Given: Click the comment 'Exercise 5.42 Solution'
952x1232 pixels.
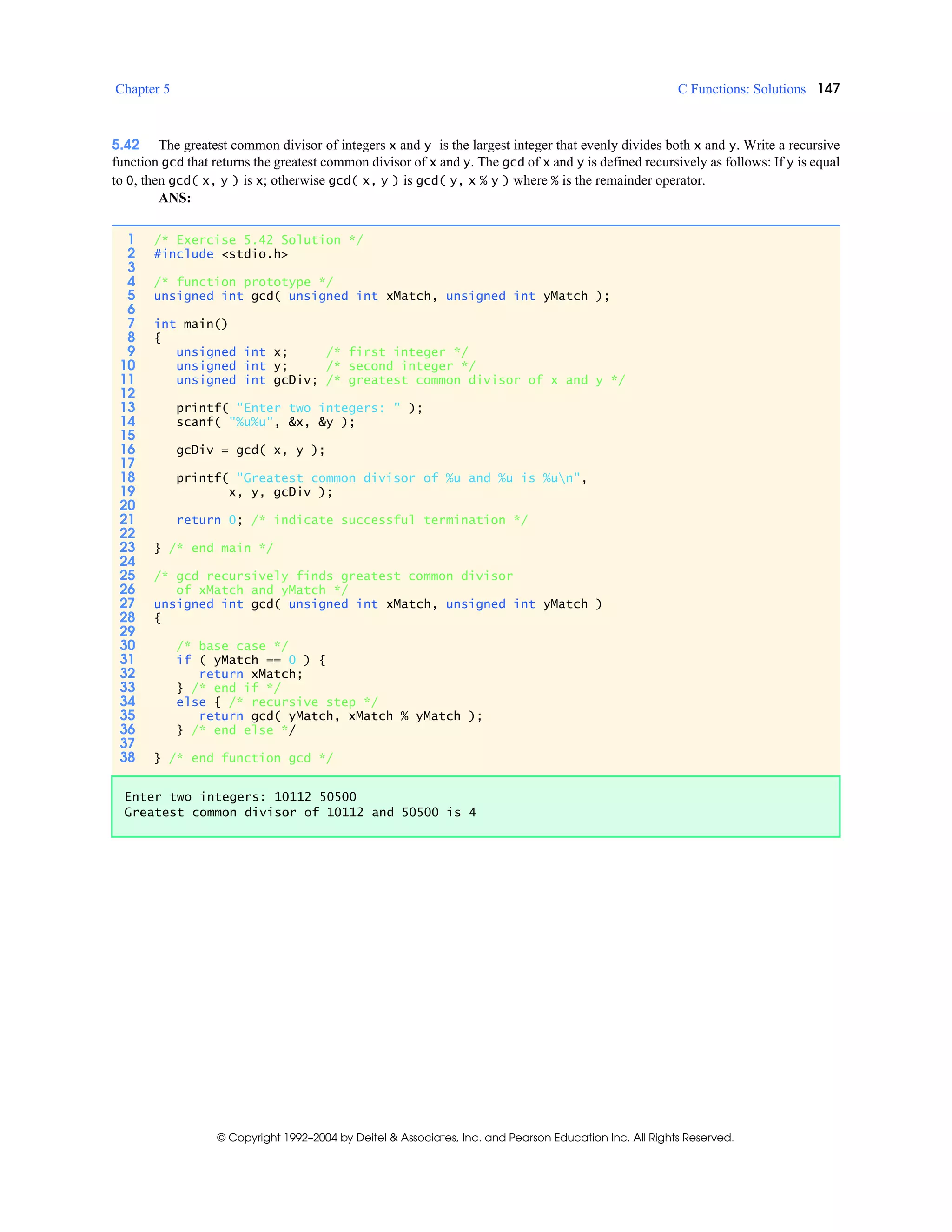Looking at the screenshot, I should coord(258,240).
